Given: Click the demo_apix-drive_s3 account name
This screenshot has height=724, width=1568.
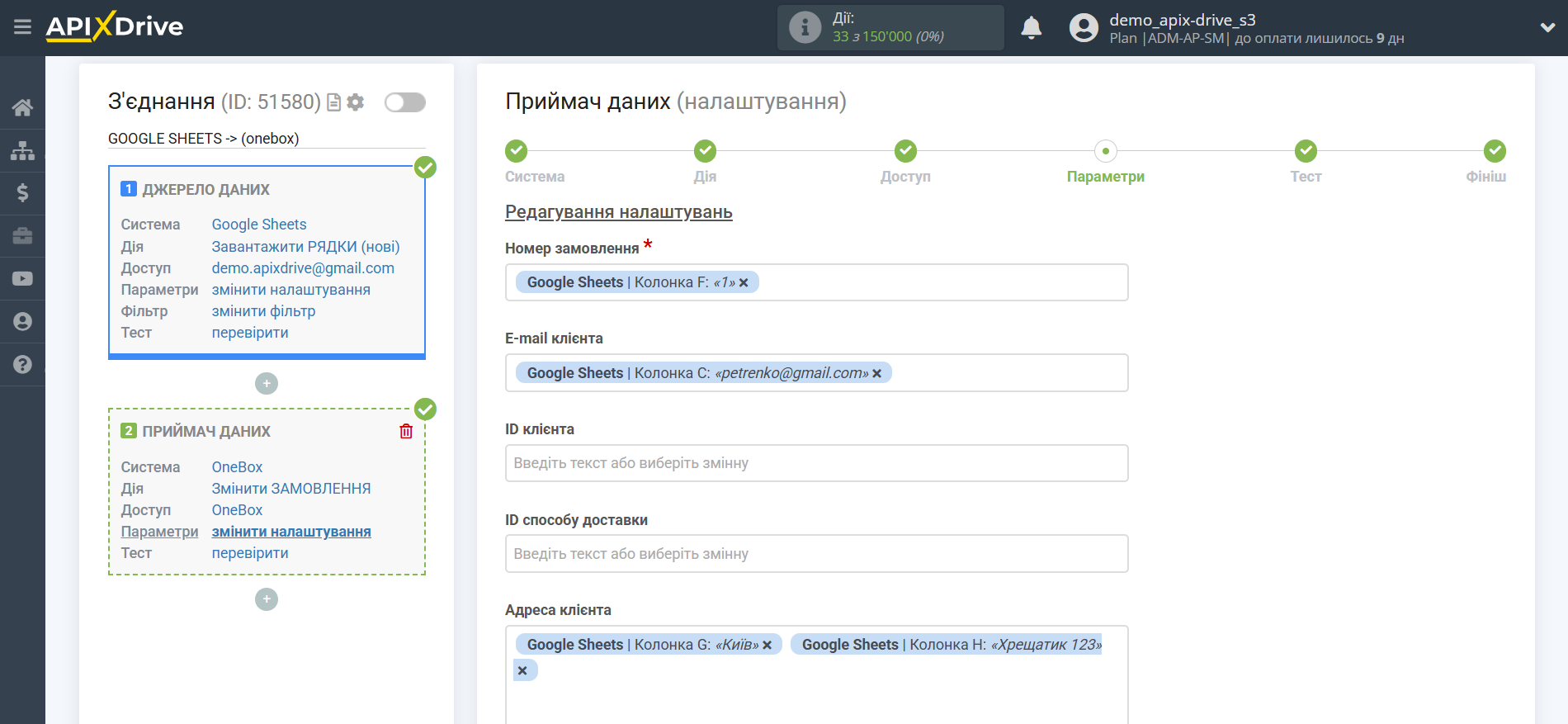Looking at the screenshot, I should point(1183,20).
